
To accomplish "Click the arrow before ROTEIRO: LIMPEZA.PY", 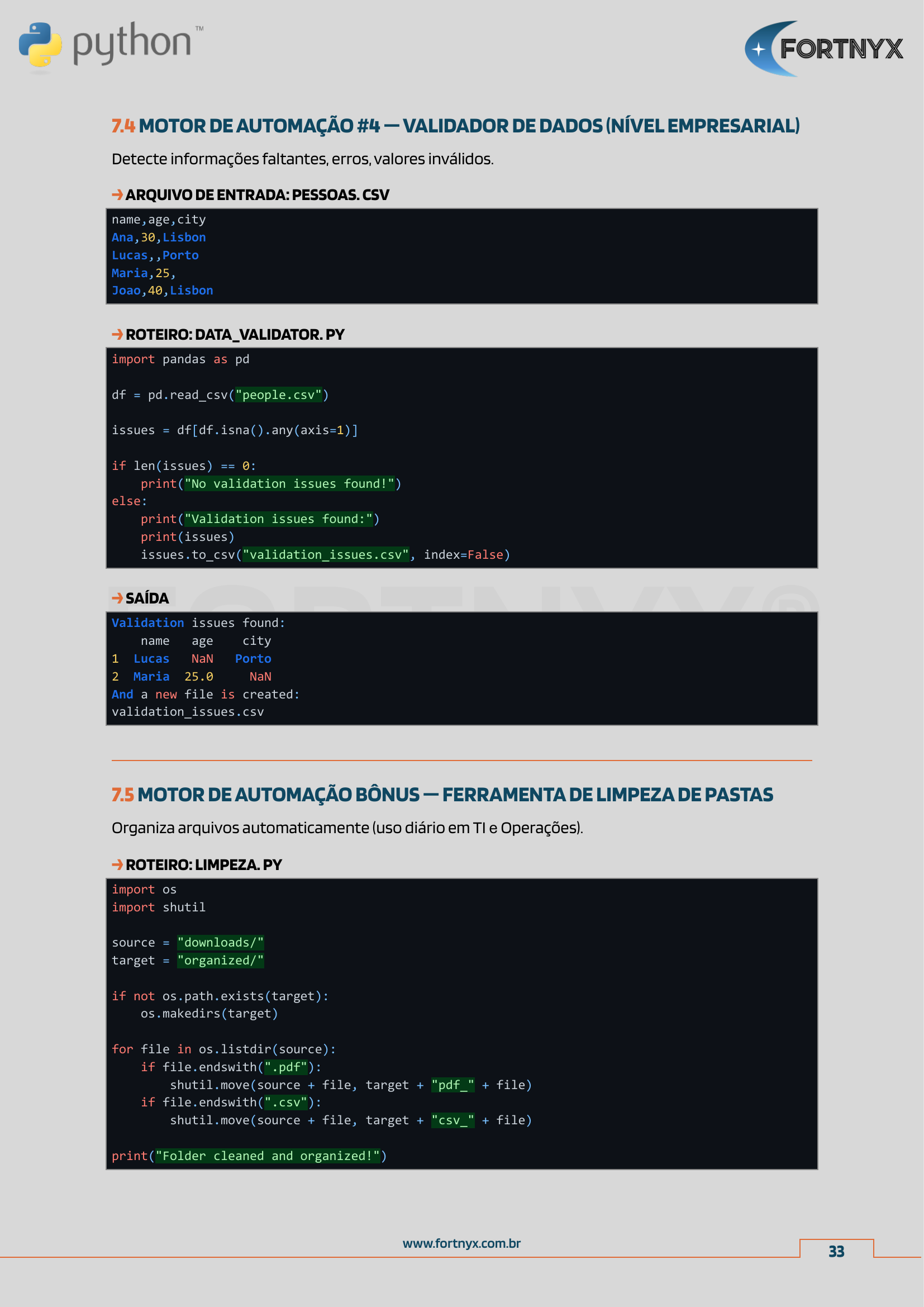I will click(x=117, y=864).
